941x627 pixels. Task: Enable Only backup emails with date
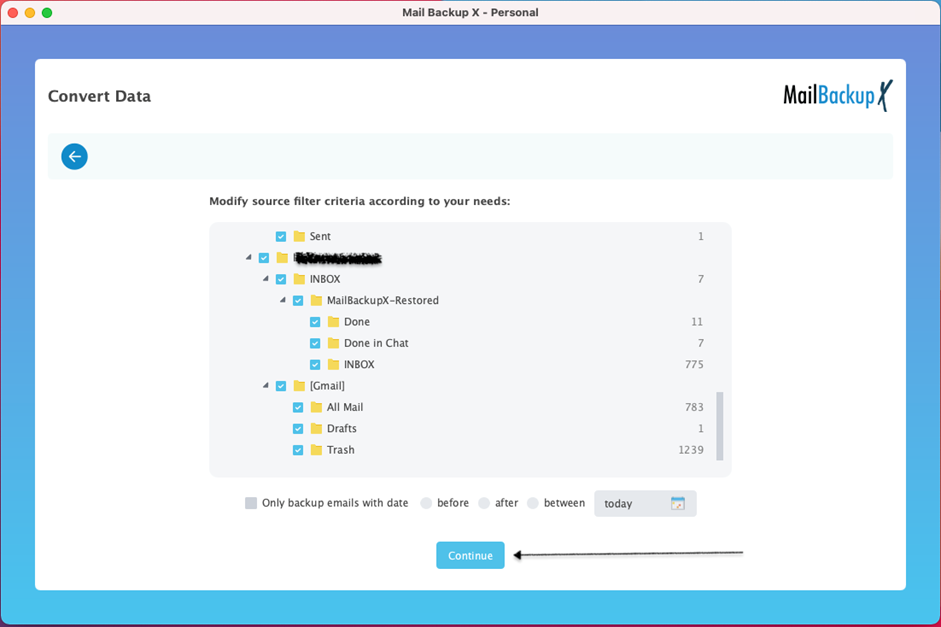[251, 503]
